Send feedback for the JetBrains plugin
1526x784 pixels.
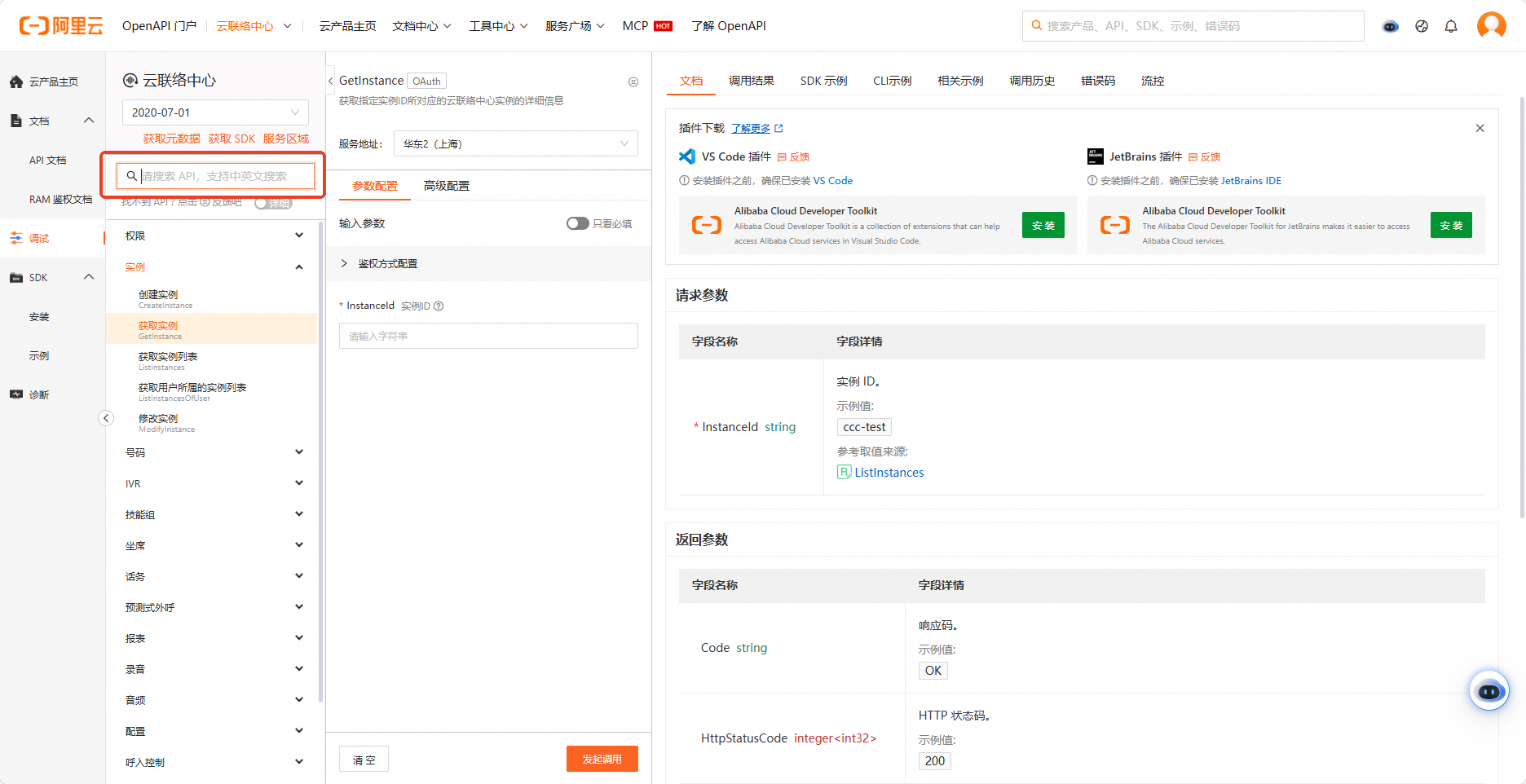(1204, 157)
